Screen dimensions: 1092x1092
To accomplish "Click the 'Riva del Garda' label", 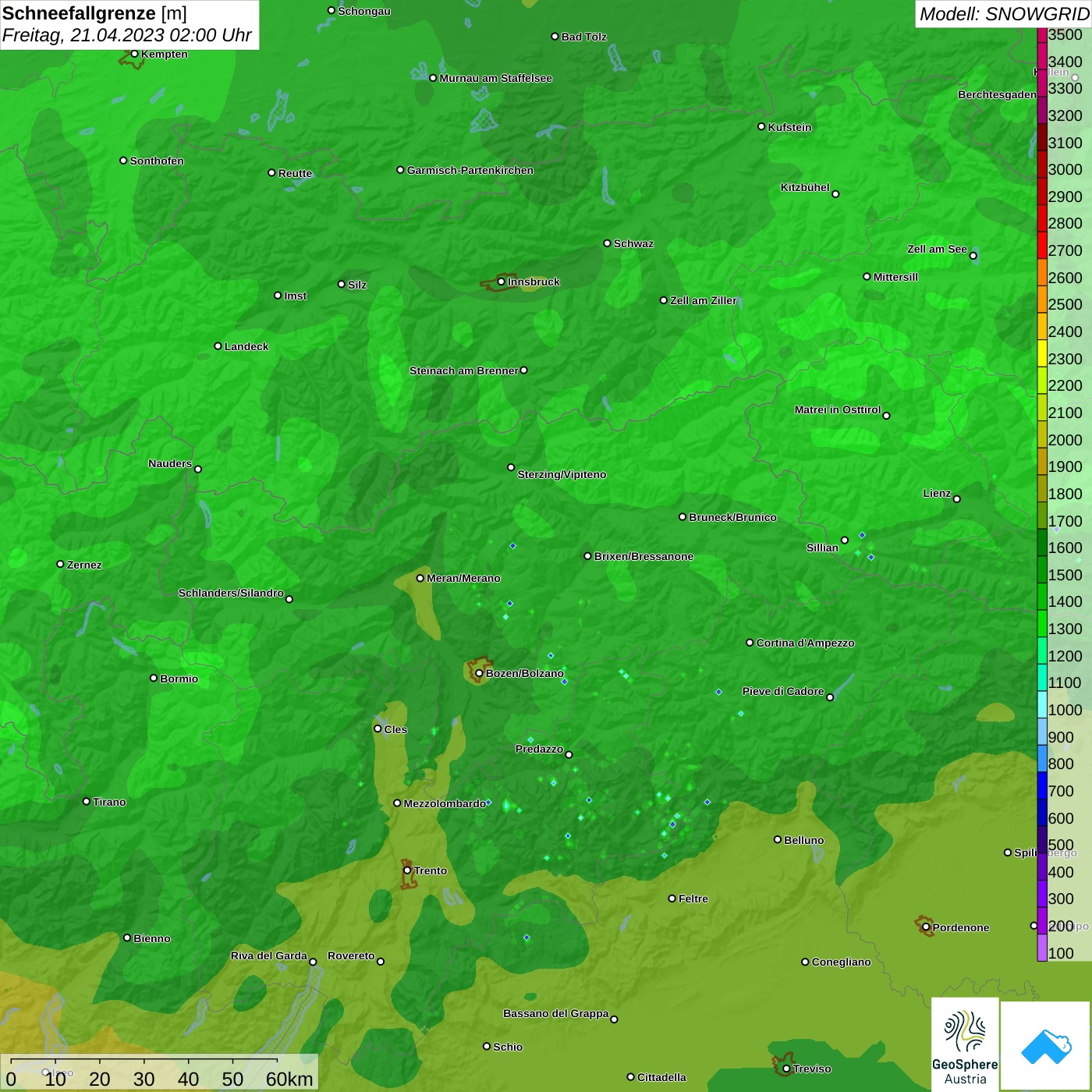I will (269, 955).
